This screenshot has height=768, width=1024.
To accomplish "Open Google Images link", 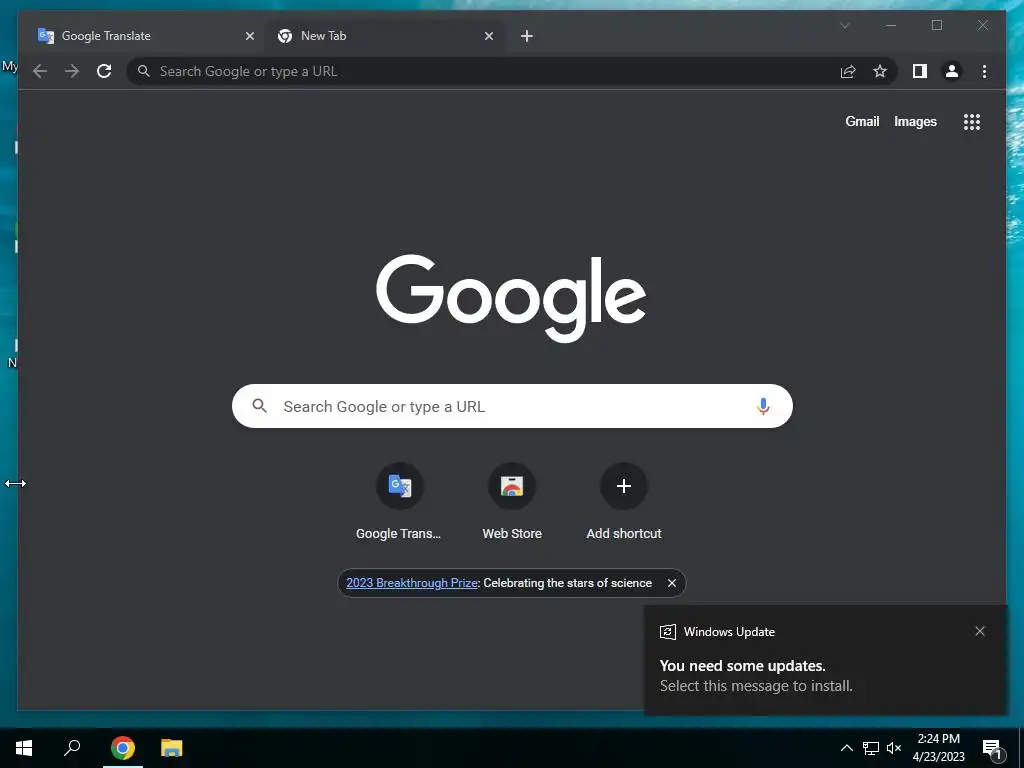I will (915, 121).
